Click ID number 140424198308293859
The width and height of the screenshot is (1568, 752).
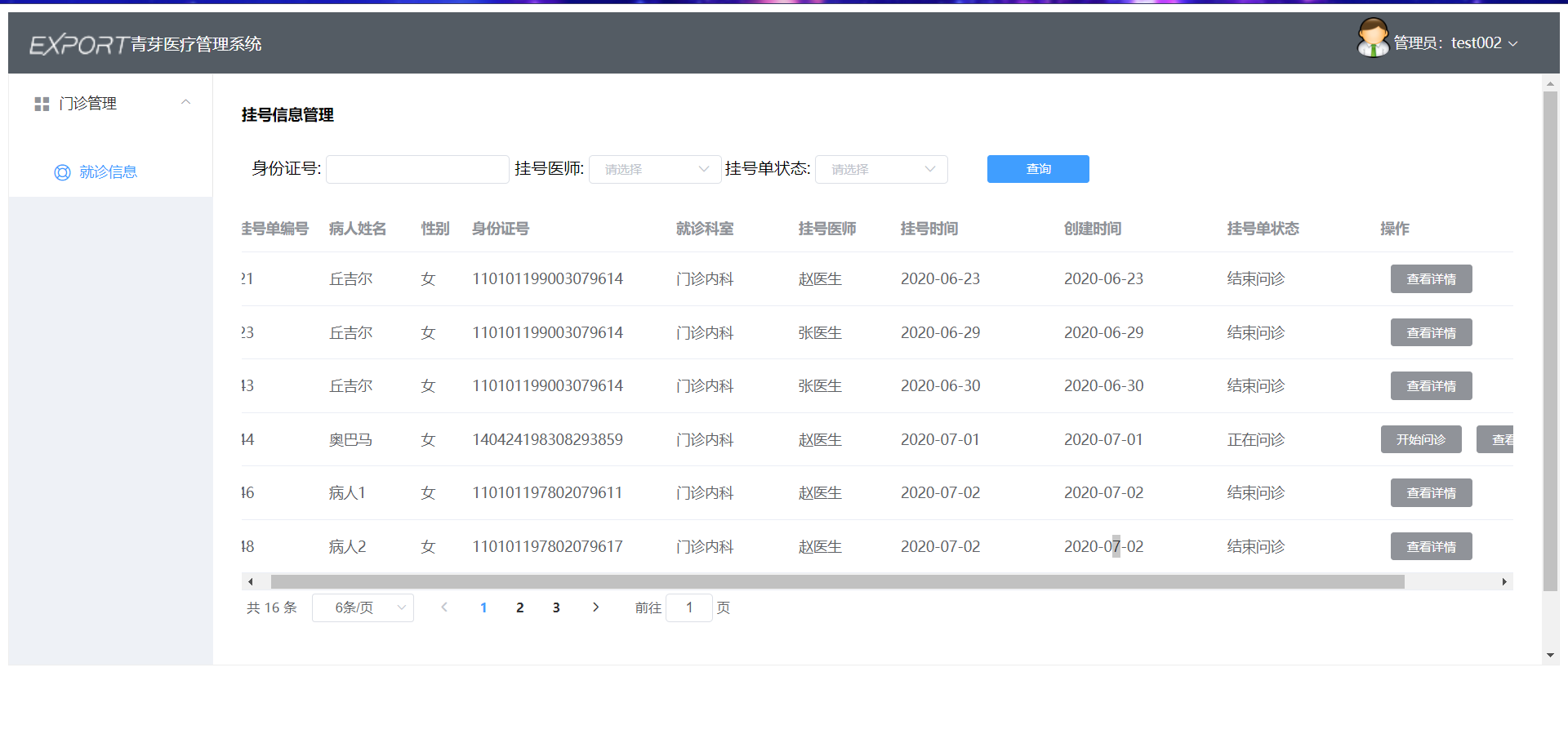pos(548,440)
